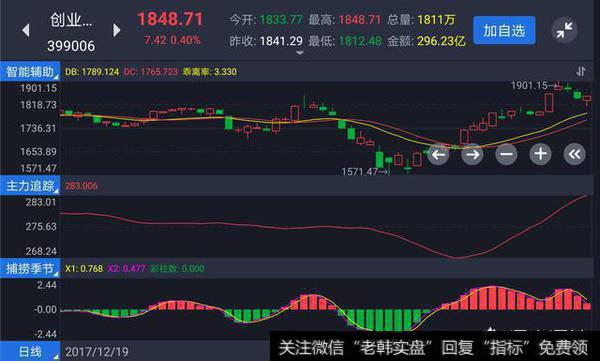
Task: Click the previous close value 1841.29
Action: 281,41
